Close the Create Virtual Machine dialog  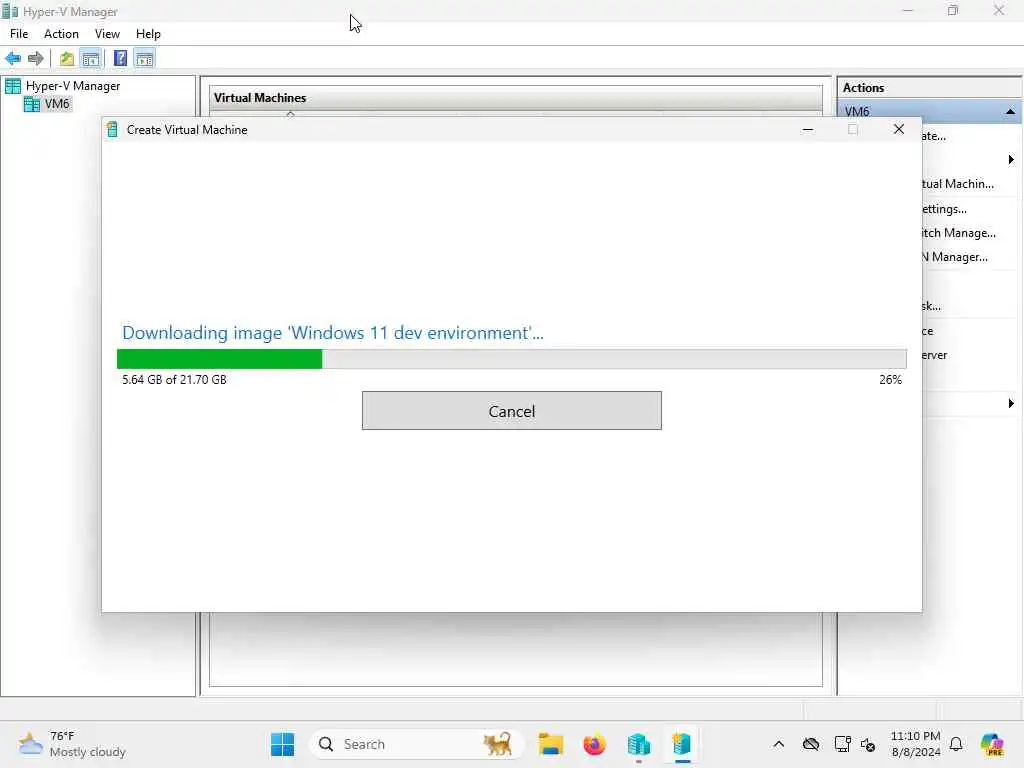click(899, 129)
